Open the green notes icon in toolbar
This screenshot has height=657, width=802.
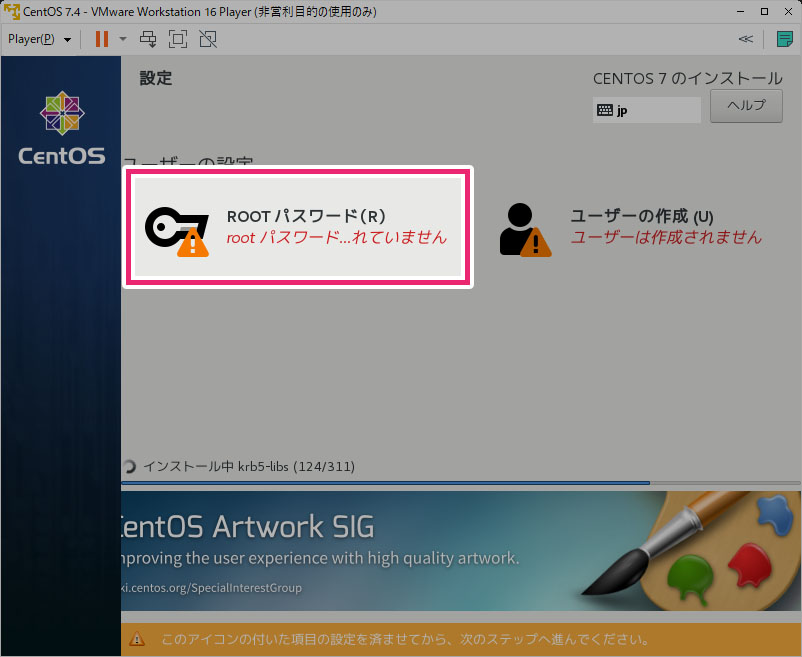click(785, 39)
